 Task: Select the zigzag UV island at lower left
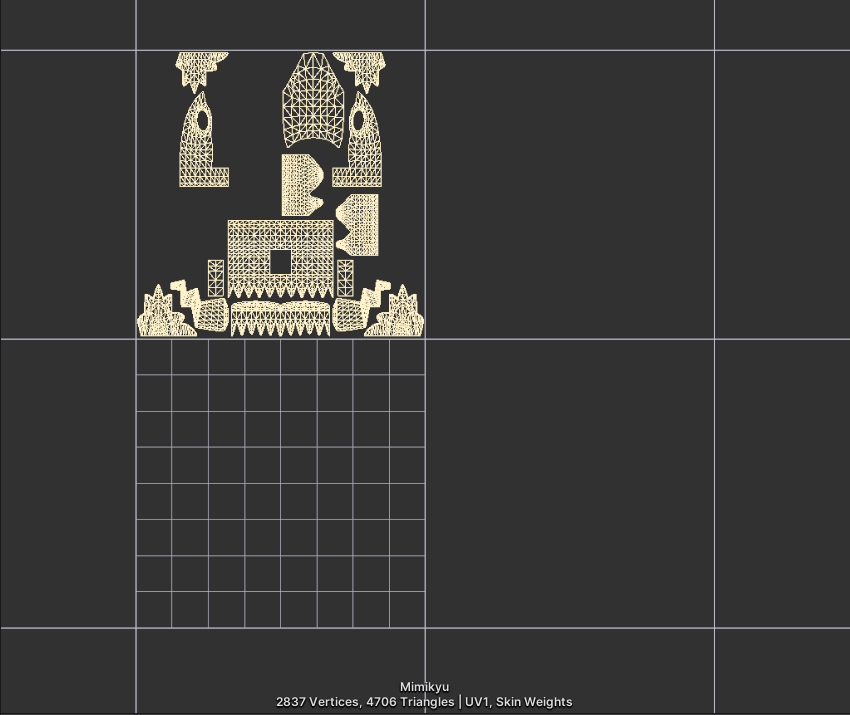click(x=186, y=294)
